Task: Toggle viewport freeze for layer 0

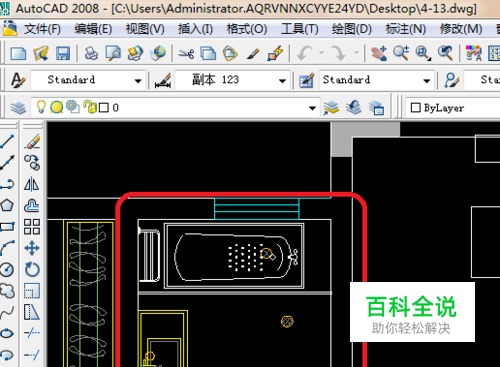Action: tap(72, 107)
